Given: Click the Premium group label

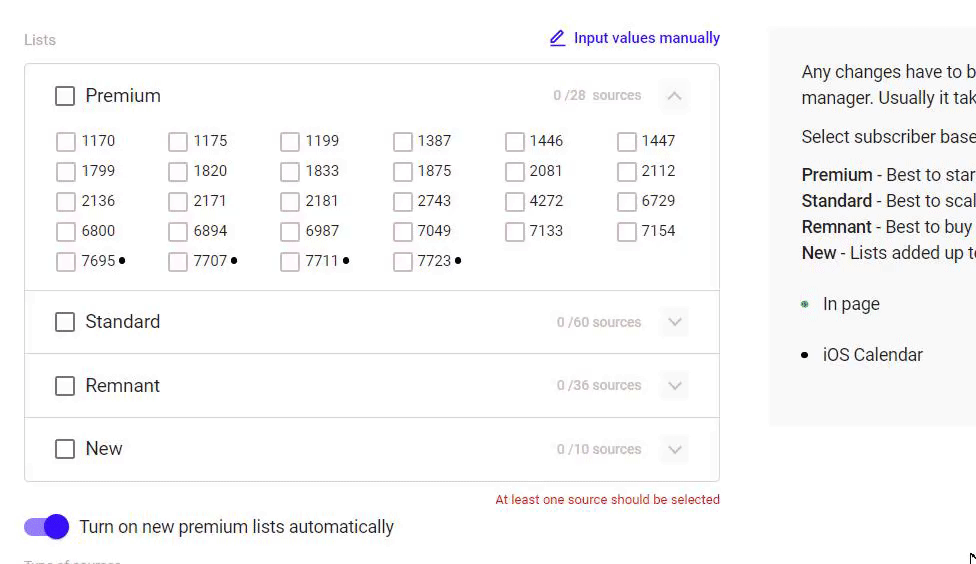Looking at the screenshot, I should [x=123, y=96].
